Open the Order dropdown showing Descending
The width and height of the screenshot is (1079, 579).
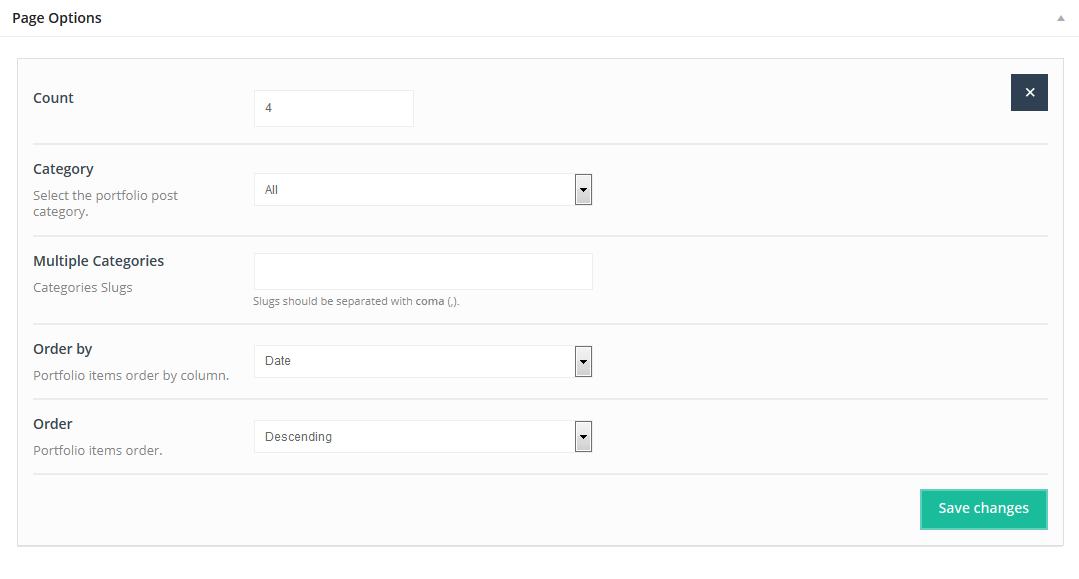[414, 437]
